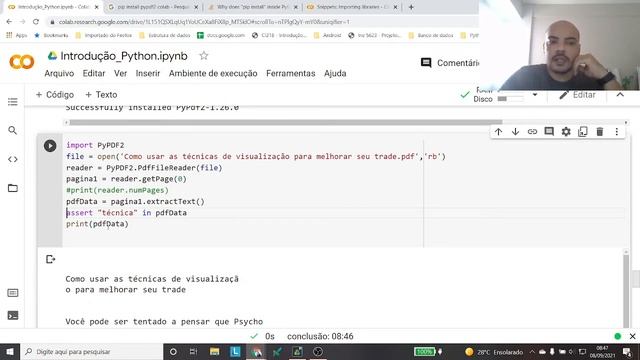The height and width of the screenshot is (360, 640).
Task: Open File Explorer from the taskbar
Action: pos(214,351)
